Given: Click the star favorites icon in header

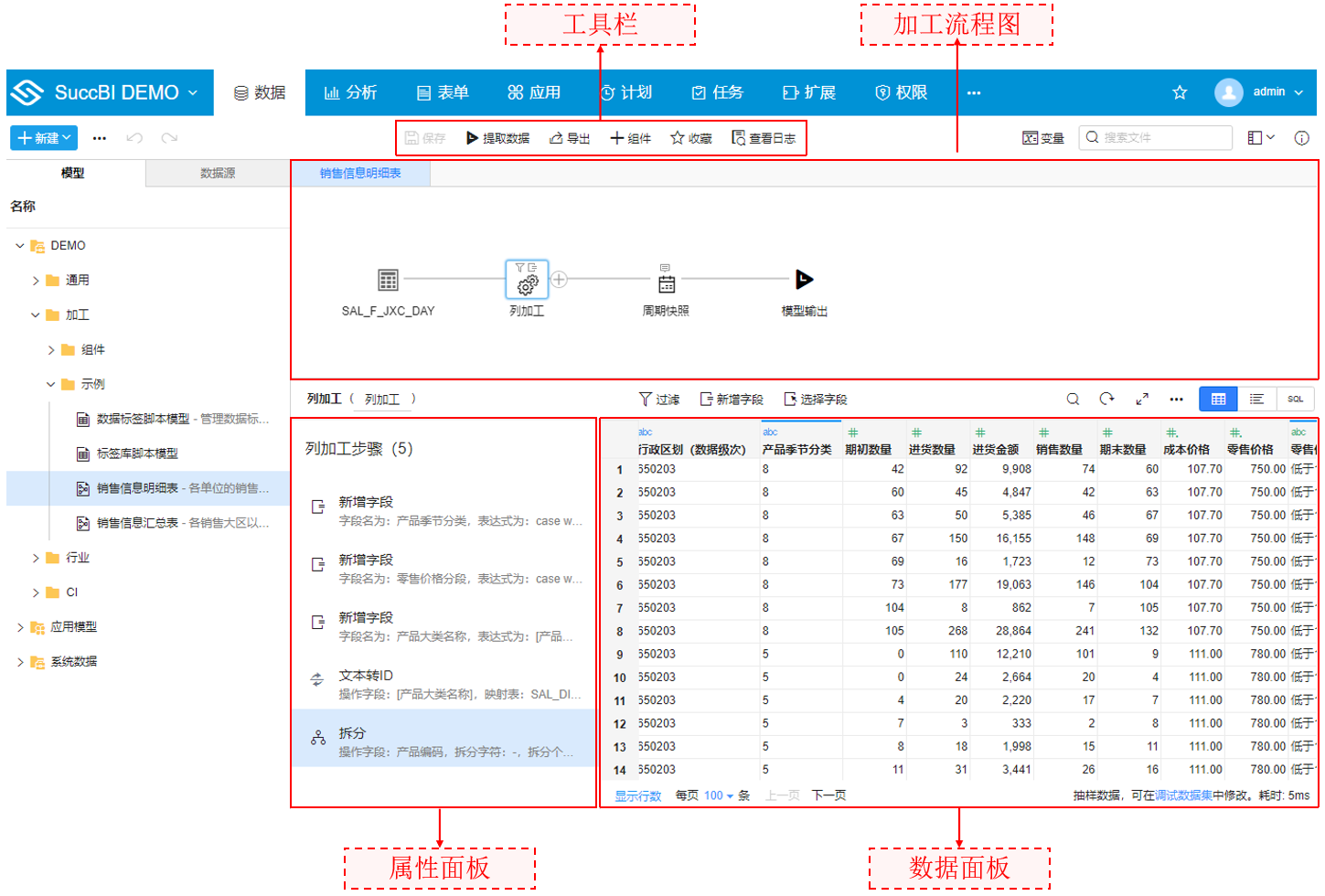Looking at the screenshot, I should (1180, 92).
